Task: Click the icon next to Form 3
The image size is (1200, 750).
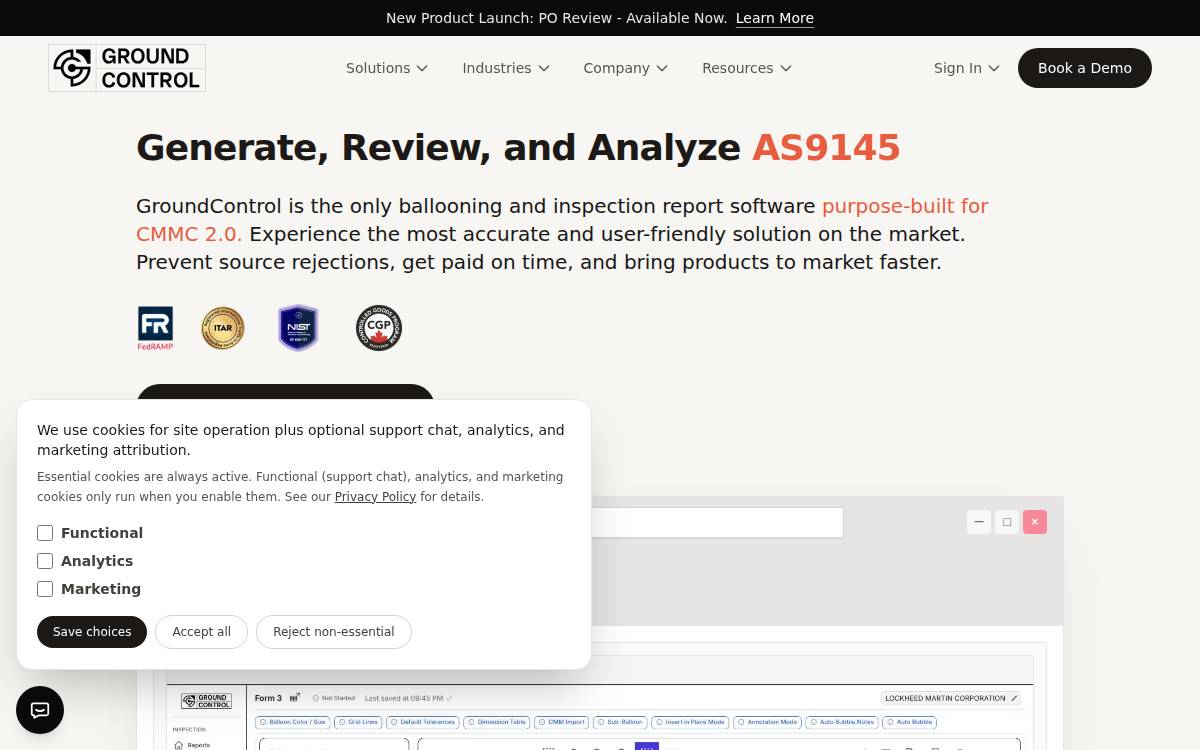Action: tap(294, 698)
